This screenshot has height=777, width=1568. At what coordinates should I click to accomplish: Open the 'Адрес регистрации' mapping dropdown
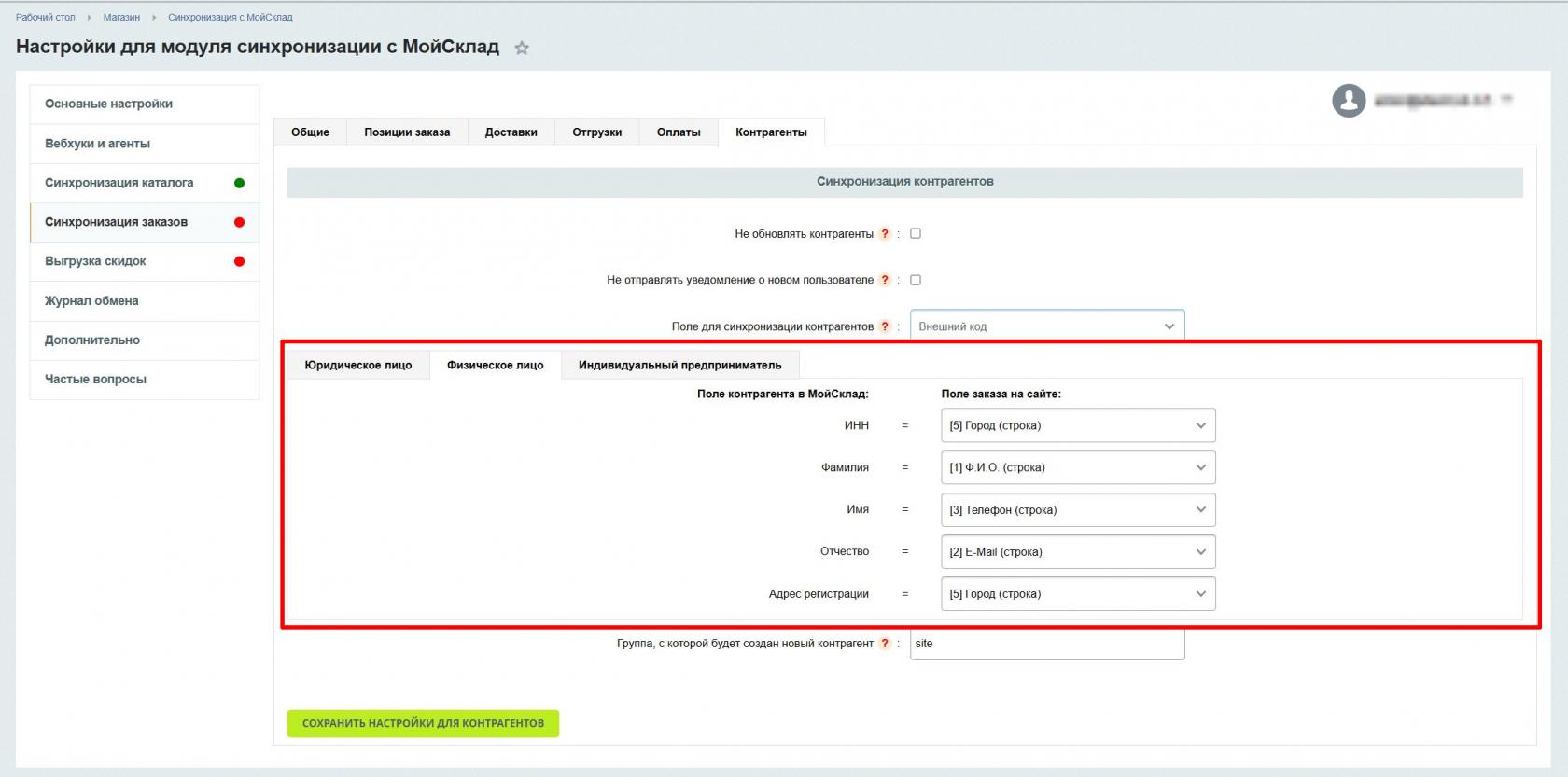1078,594
